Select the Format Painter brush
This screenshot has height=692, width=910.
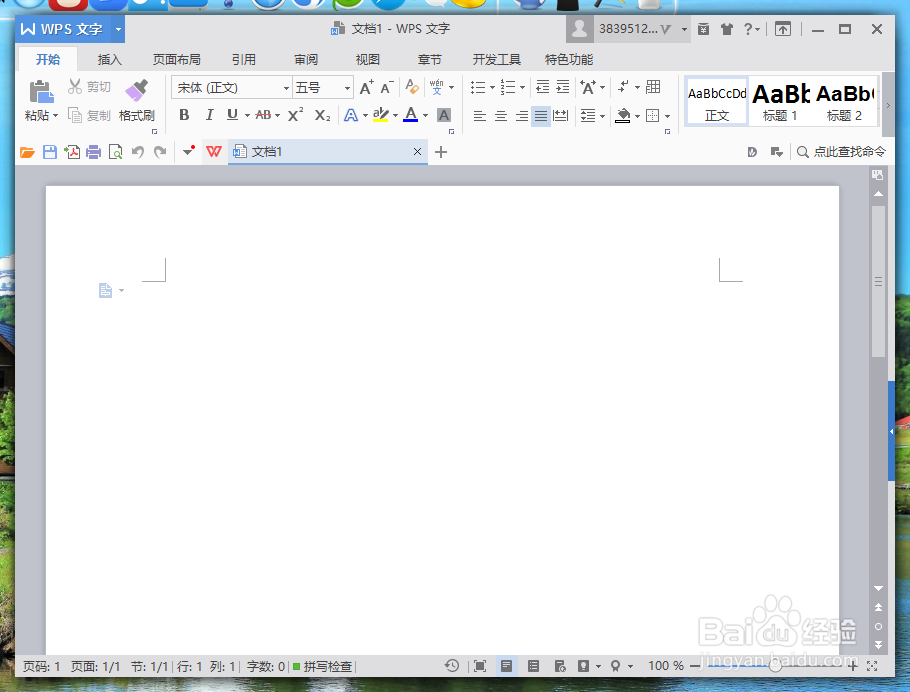click(x=137, y=91)
